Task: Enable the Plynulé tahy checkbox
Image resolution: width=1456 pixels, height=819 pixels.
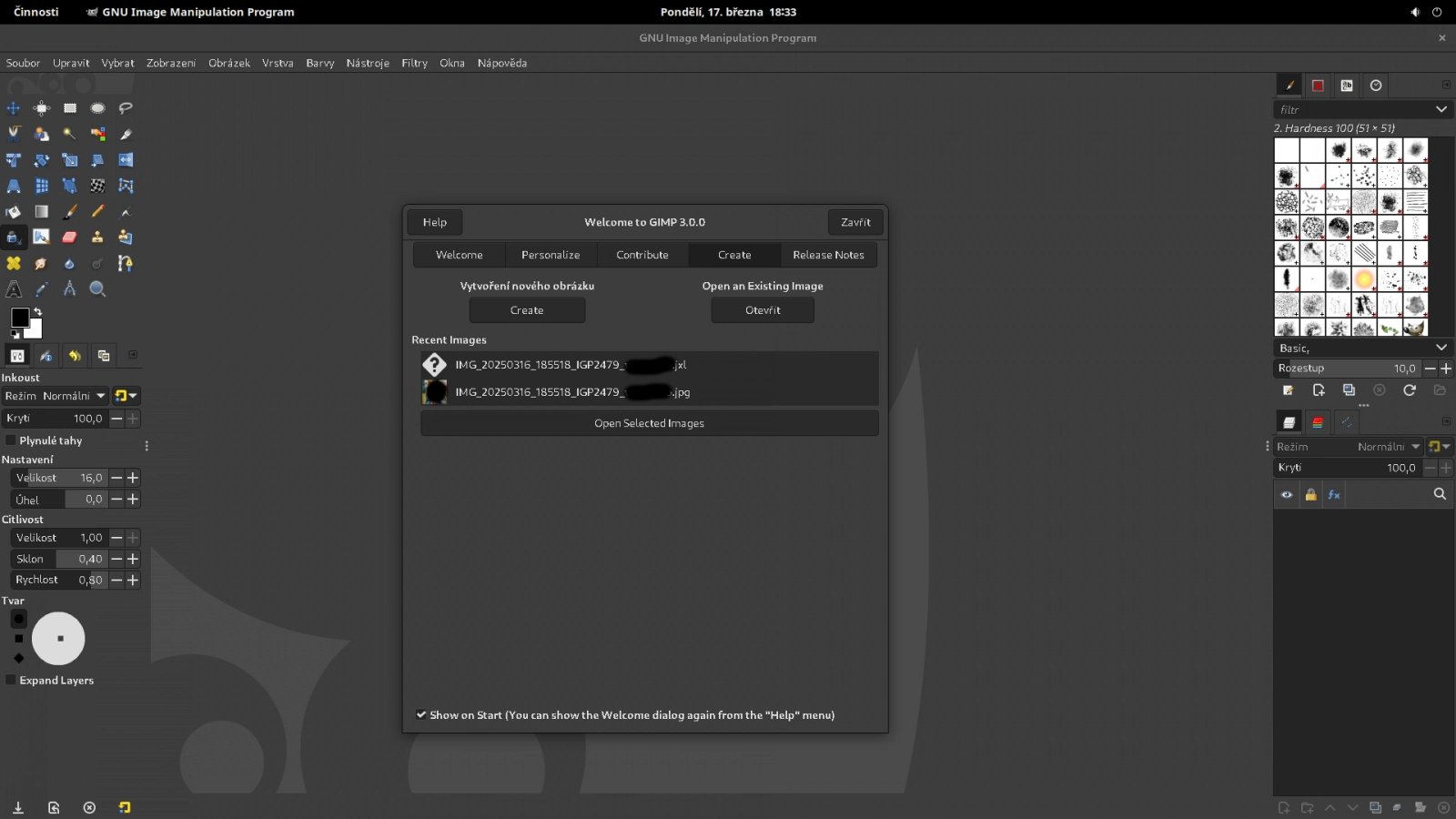Action: pyautogui.click(x=11, y=440)
